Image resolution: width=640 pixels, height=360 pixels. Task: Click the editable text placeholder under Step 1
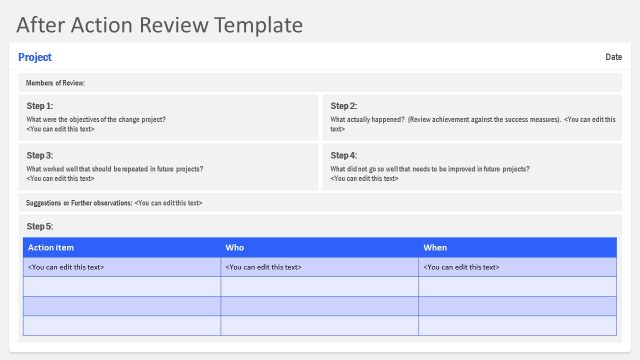coord(60,129)
